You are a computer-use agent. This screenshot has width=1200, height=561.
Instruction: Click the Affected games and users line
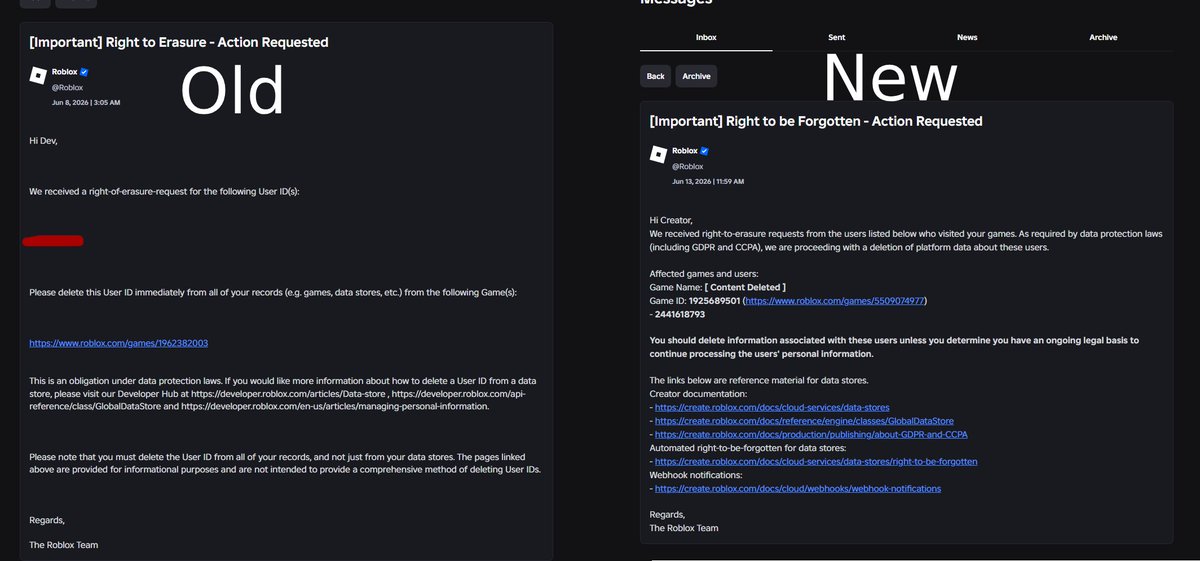pos(704,274)
